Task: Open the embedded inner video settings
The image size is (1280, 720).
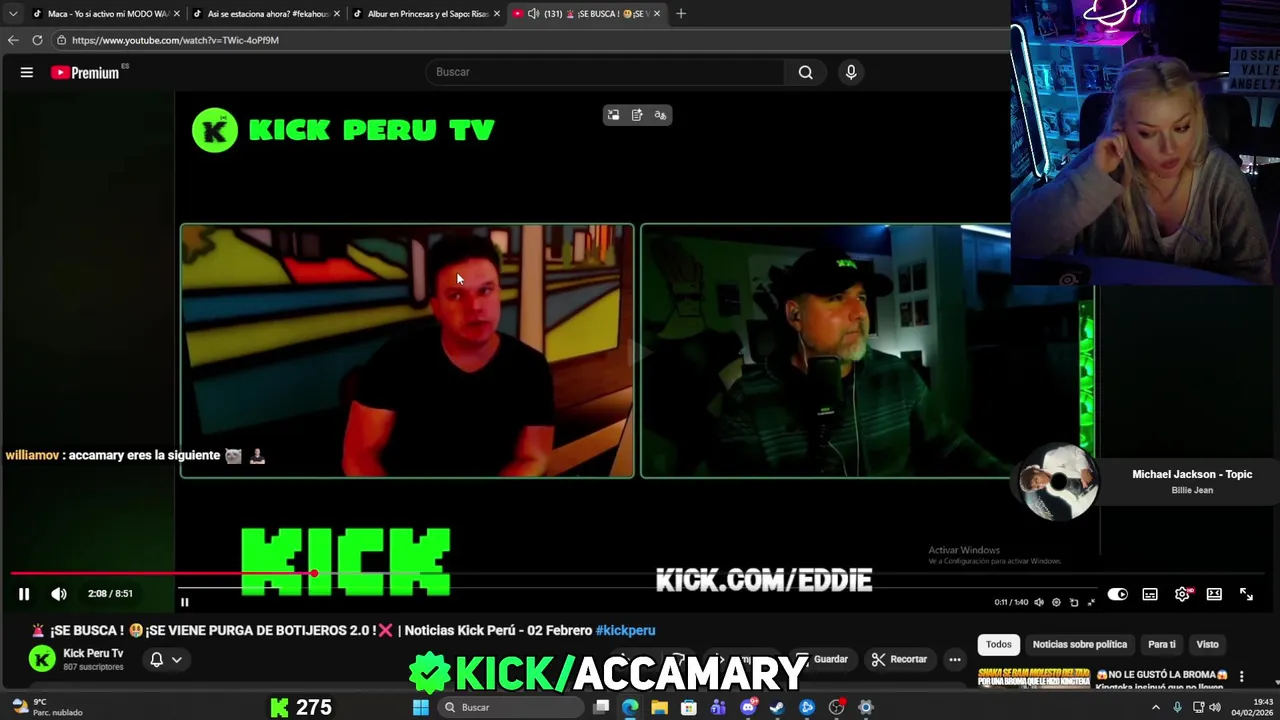Action: (1056, 602)
